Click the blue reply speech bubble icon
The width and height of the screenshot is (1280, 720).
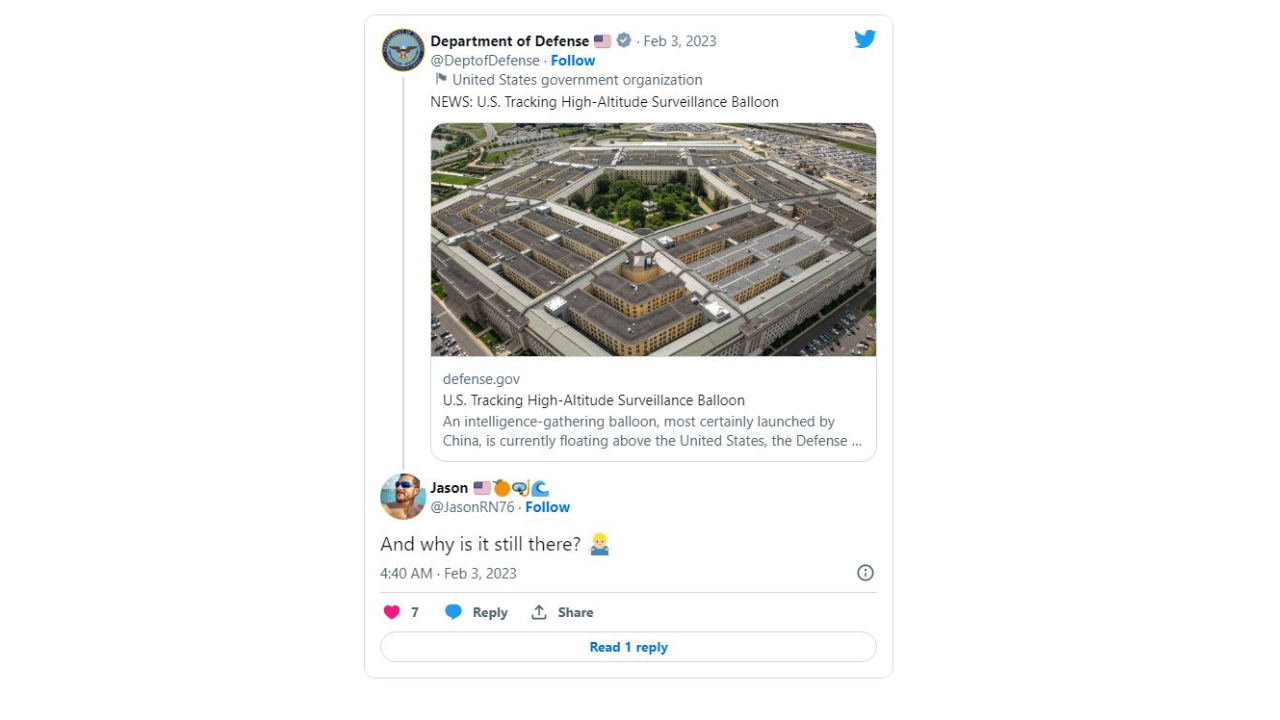click(x=453, y=612)
